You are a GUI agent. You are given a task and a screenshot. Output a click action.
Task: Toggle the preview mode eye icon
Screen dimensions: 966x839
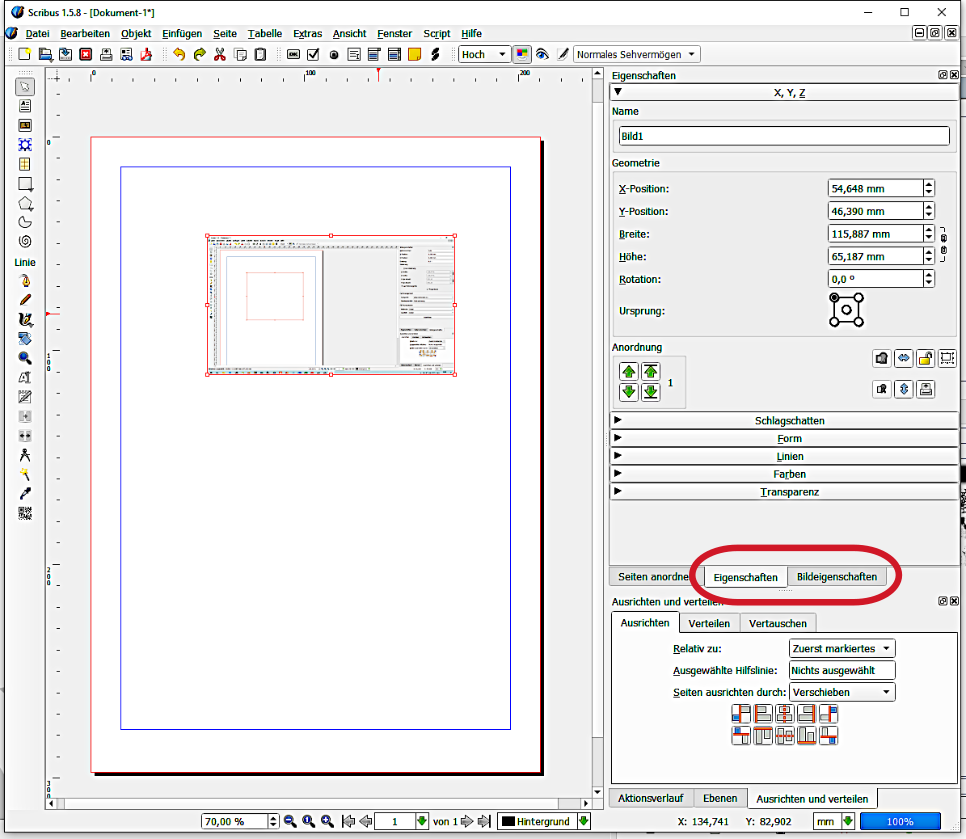pyautogui.click(x=542, y=54)
